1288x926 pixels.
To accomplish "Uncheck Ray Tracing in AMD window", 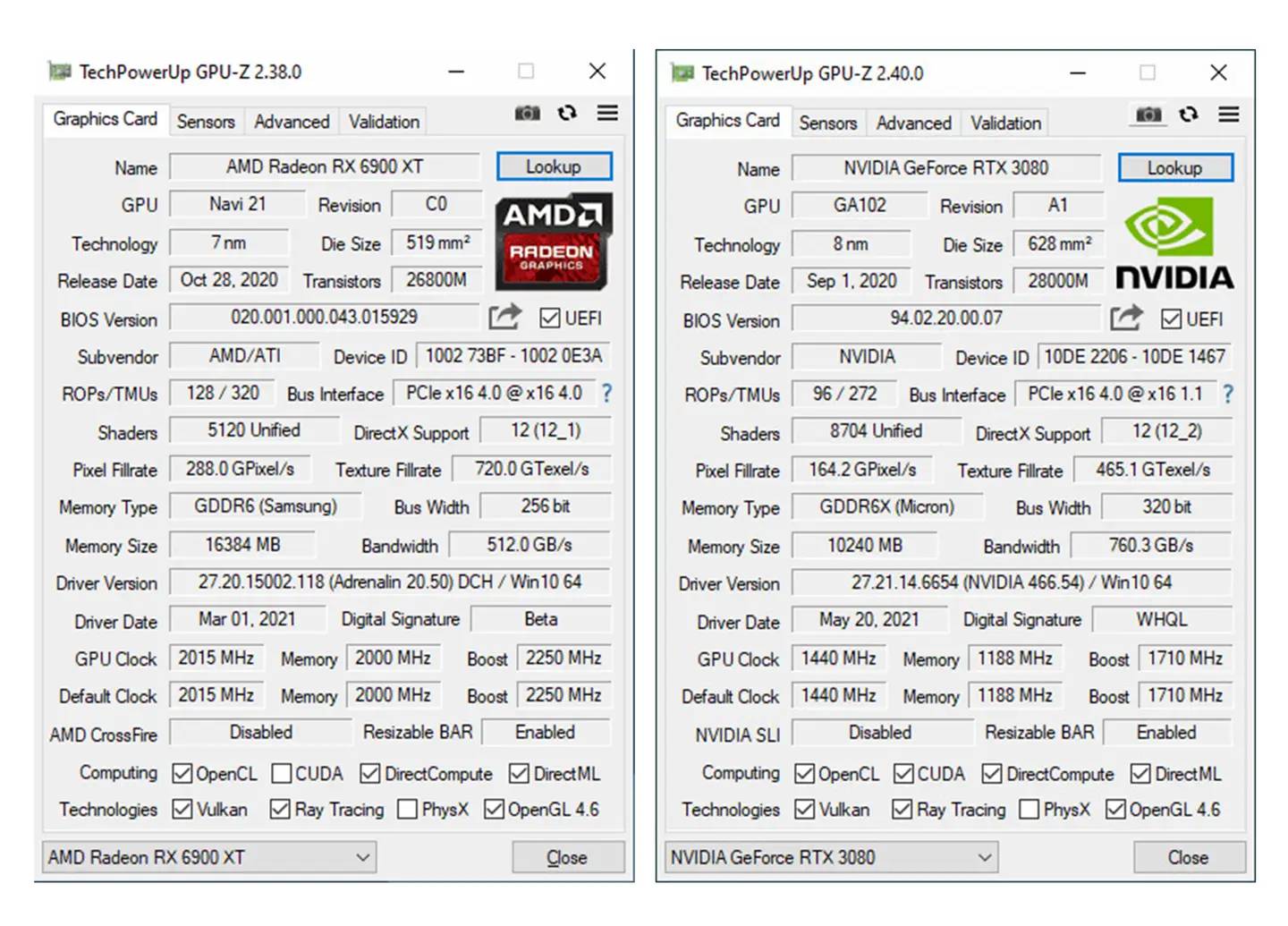I will coord(279,809).
